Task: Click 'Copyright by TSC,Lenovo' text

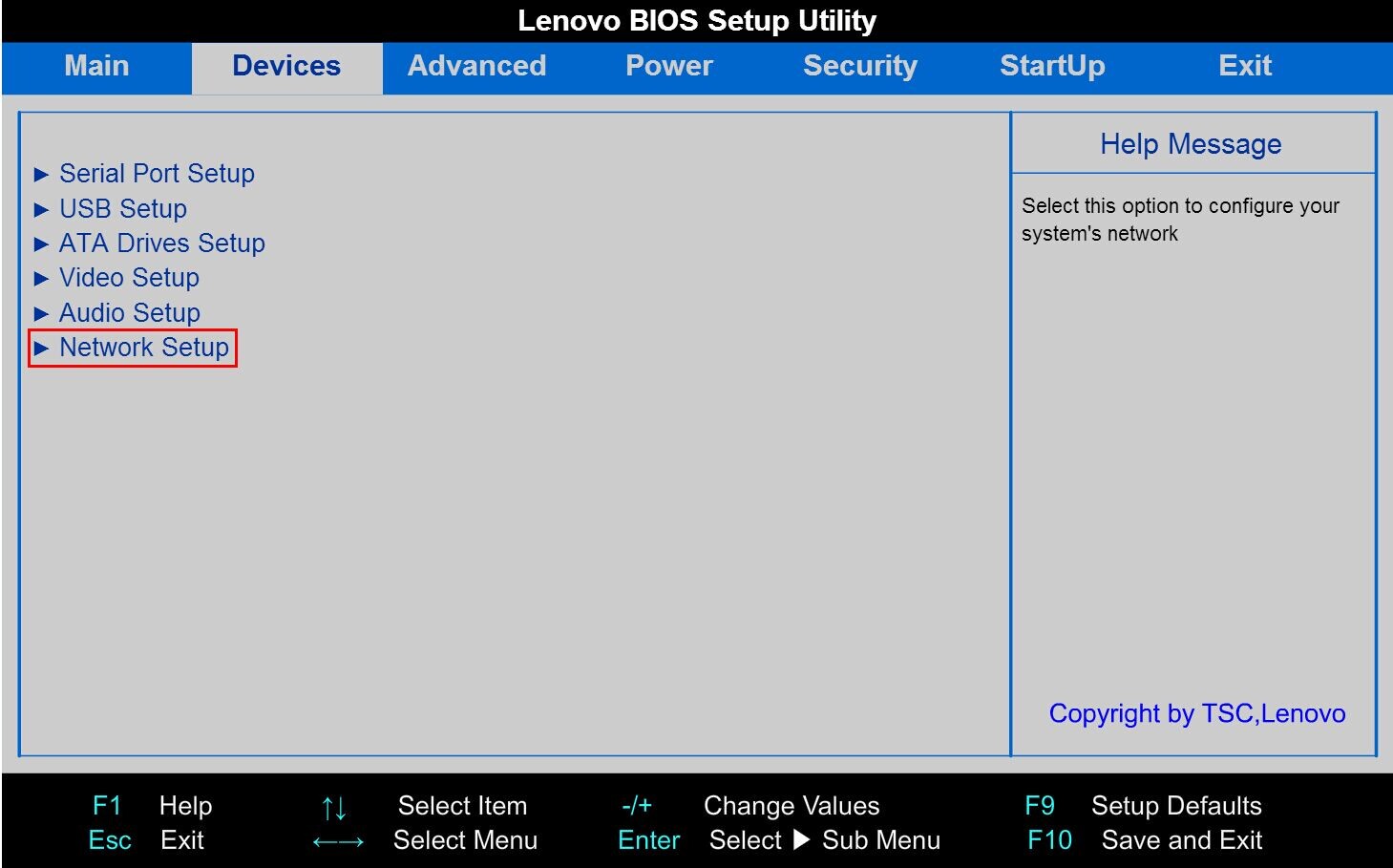Action: (x=1197, y=713)
